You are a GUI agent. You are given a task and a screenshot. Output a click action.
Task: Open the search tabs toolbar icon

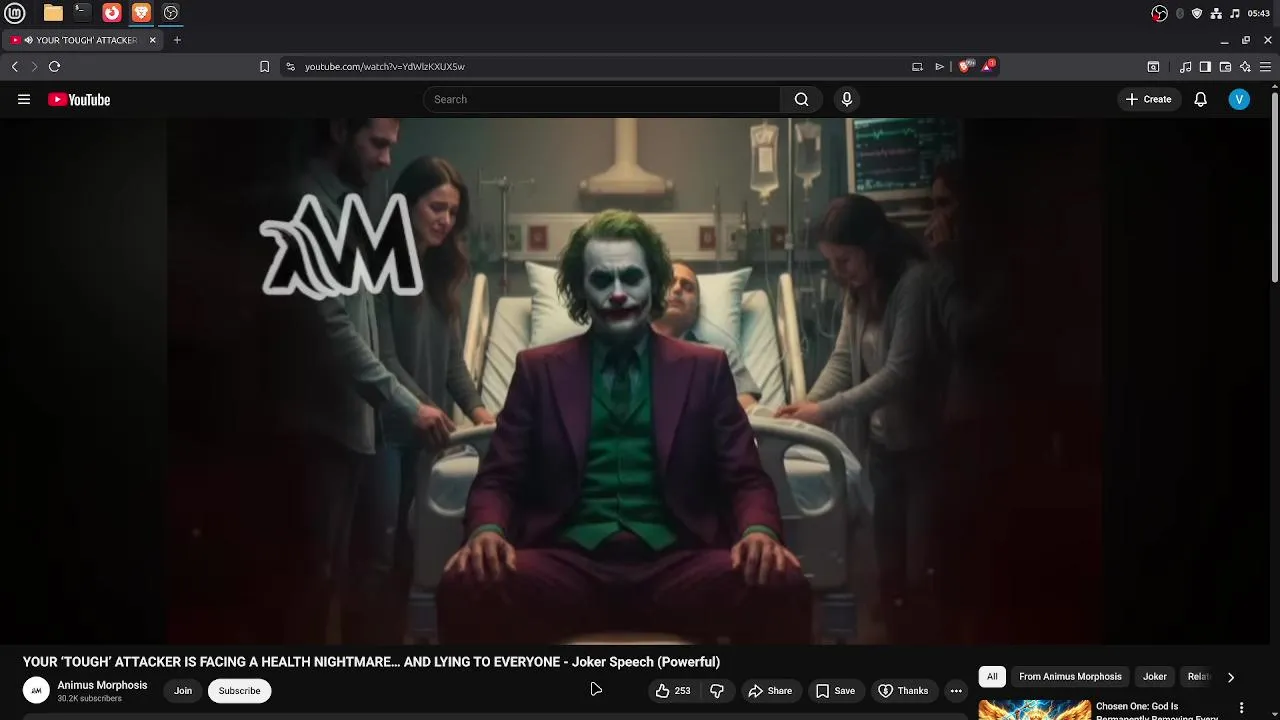click(x=1153, y=67)
